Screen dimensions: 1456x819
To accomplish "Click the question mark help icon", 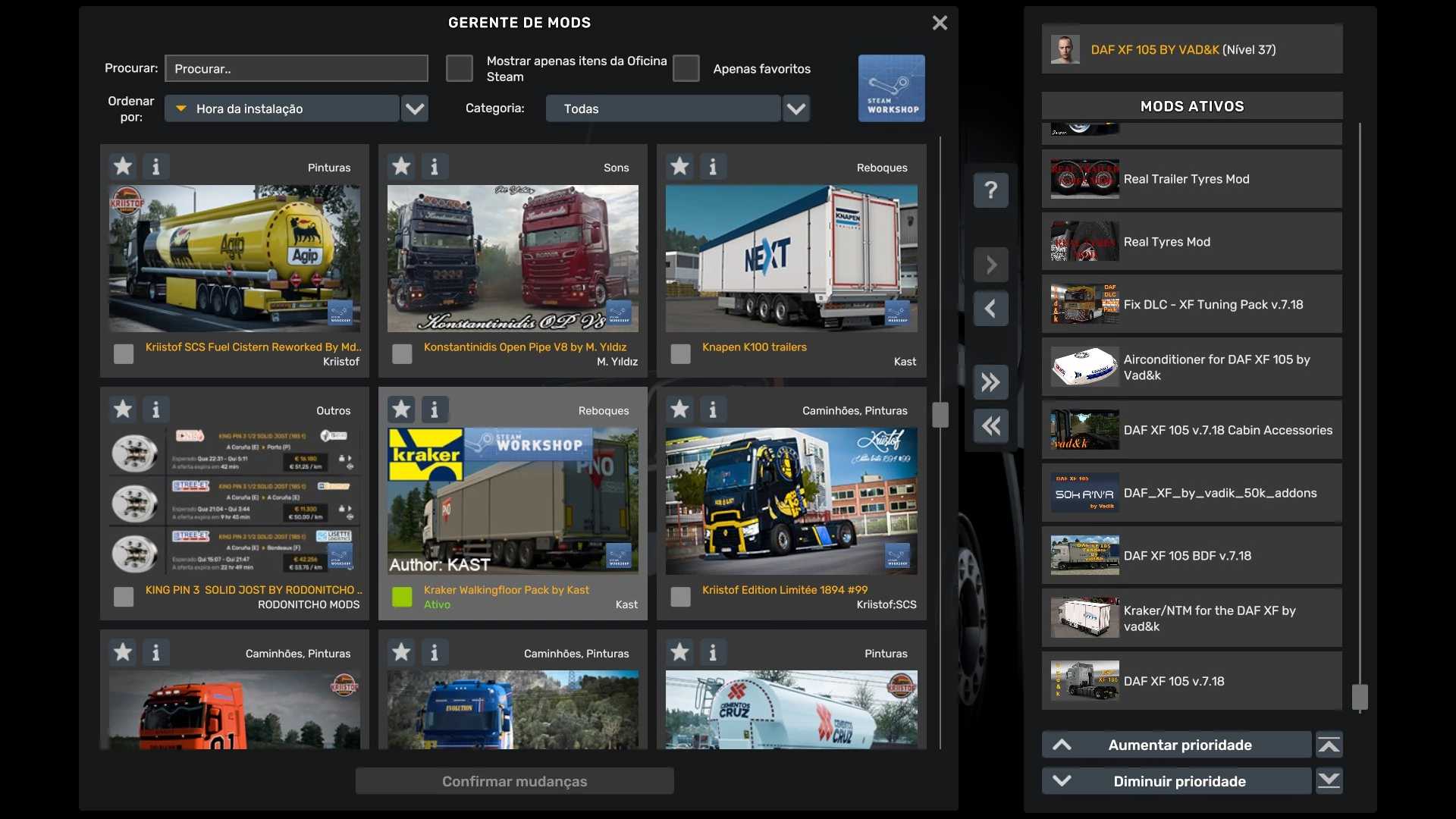I will point(990,190).
